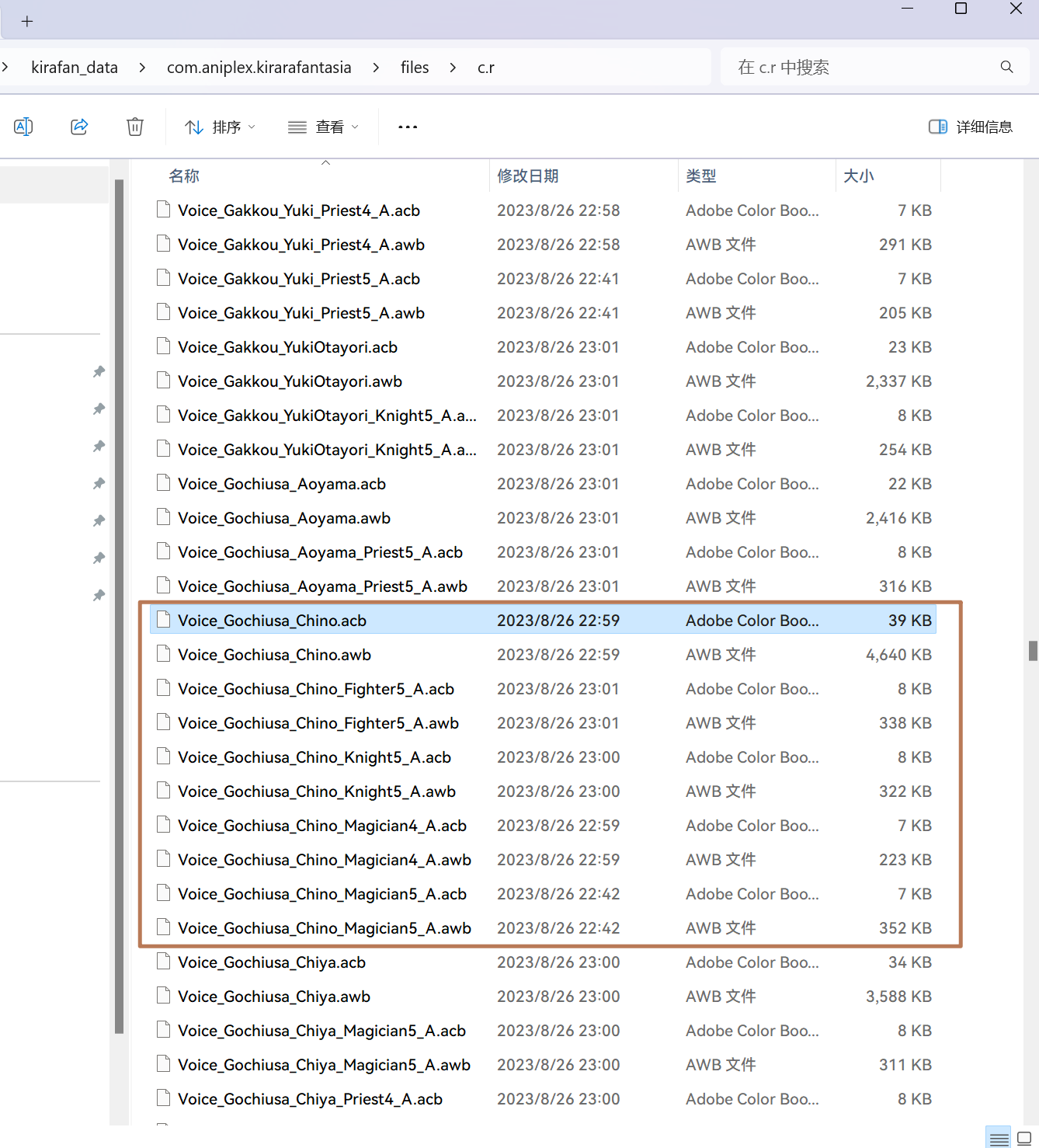Image resolution: width=1039 pixels, height=1148 pixels.
Task: Click the Rename icon in toolbar
Action: click(x=23, y=127)
